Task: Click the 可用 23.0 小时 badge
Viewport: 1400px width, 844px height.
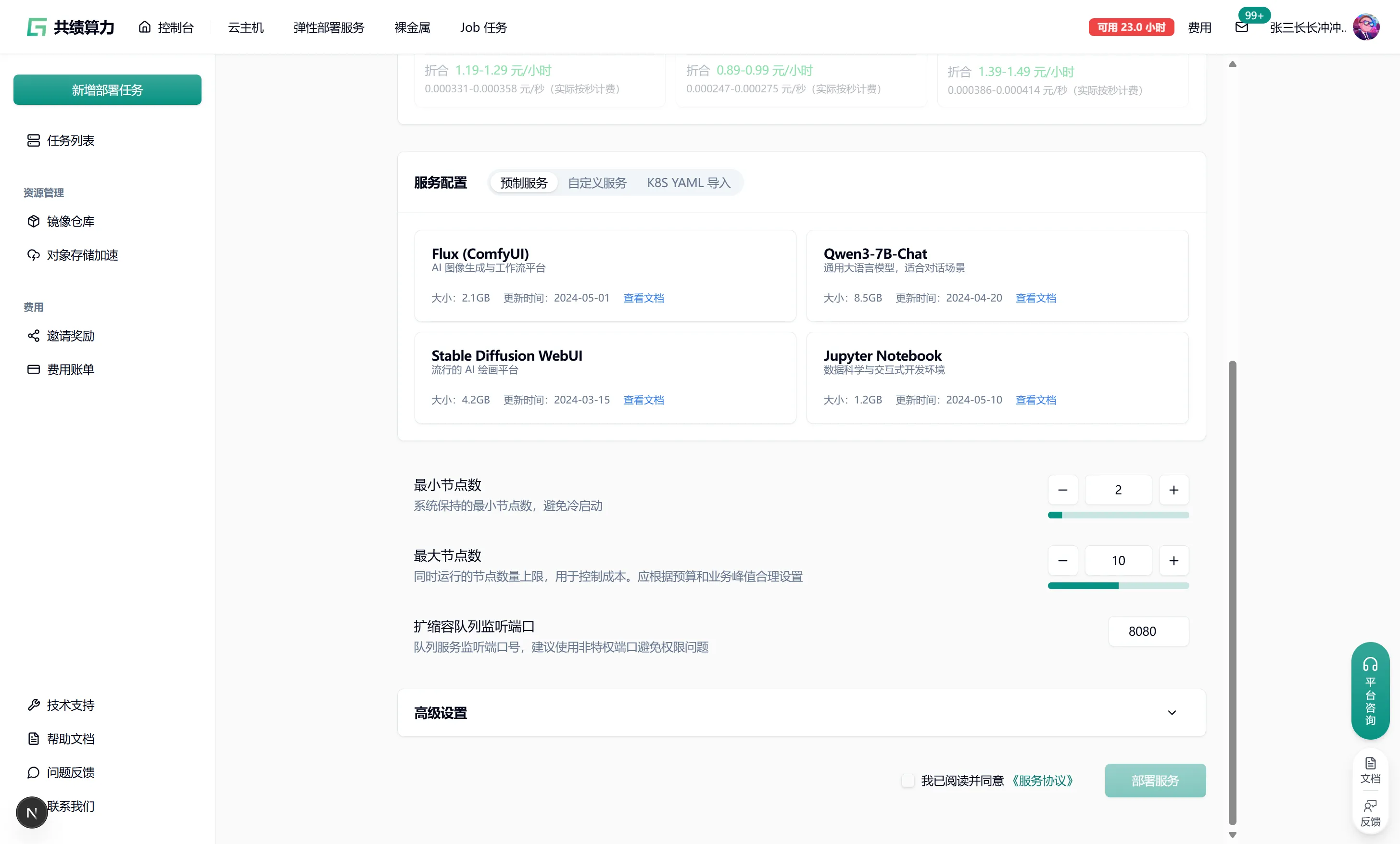Action: [1131, 27]
